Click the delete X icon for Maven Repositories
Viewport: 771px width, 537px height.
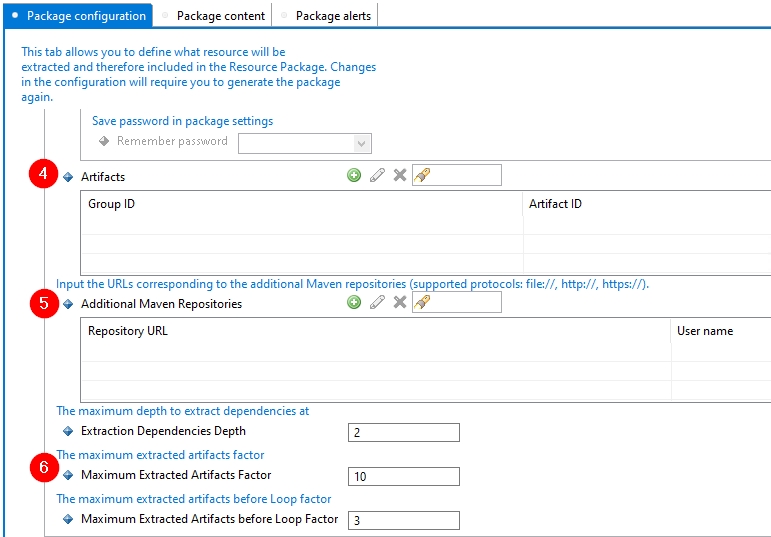point(400,303)
